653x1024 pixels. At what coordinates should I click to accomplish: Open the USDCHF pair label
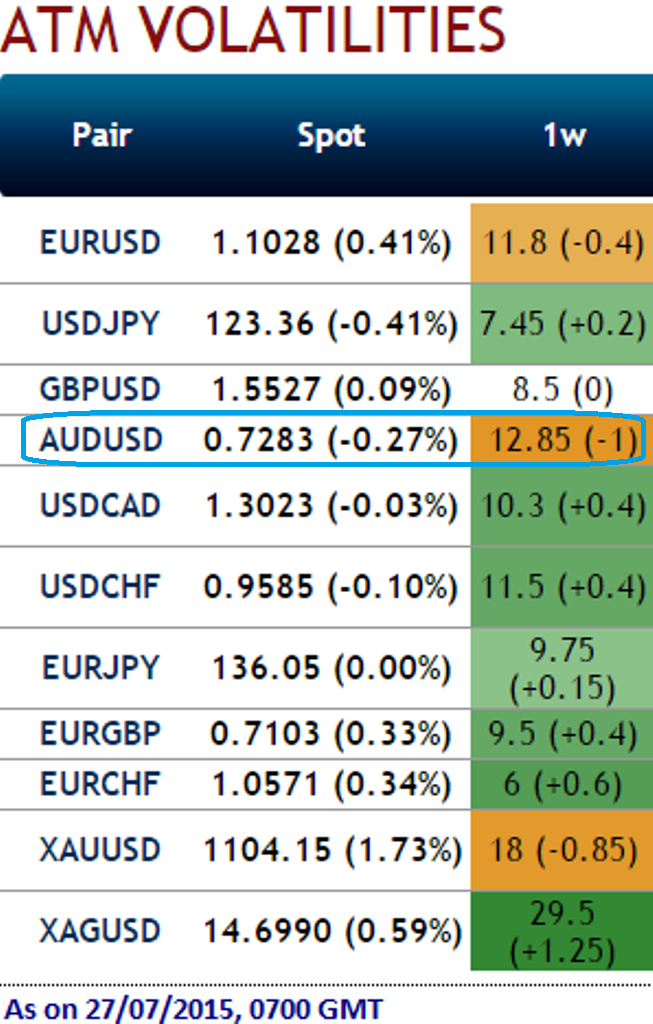click(100, 587)
